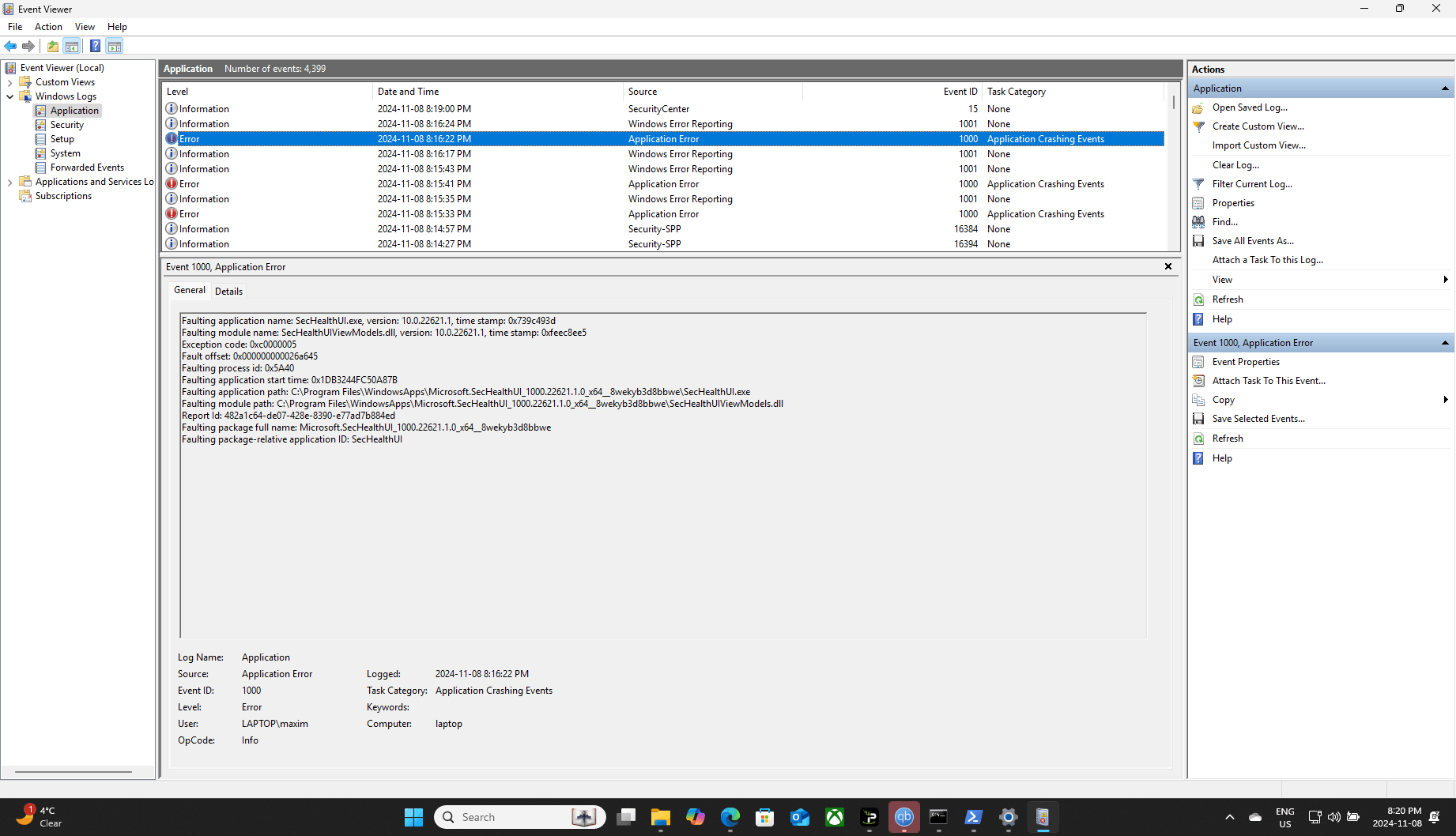This screenshot has height=836, width=1456.
Task: Click the Windows Start button
Action: pos(413,817)
